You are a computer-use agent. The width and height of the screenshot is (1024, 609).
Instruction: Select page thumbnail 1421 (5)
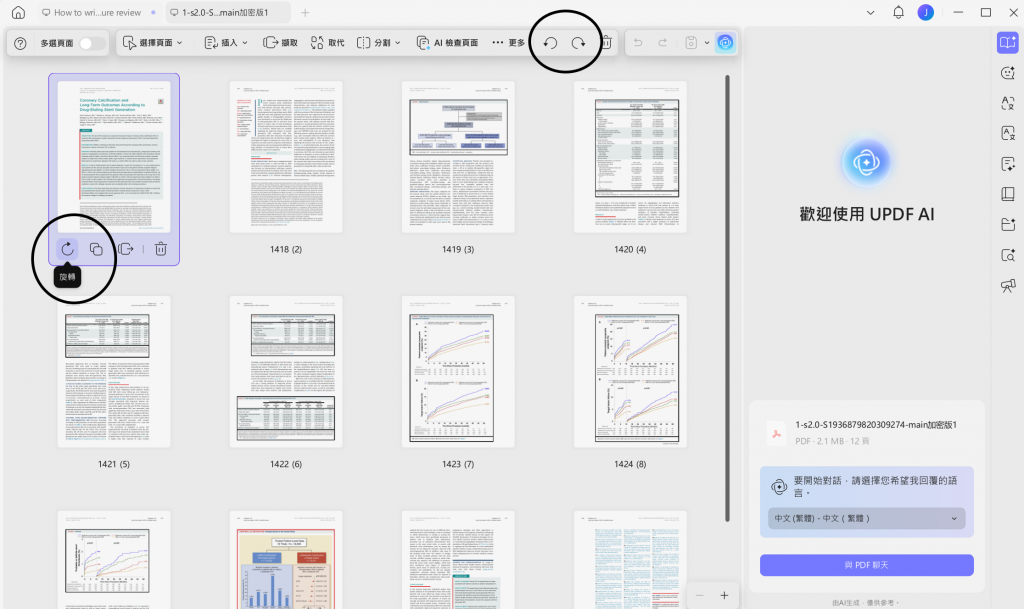point(114,372)
